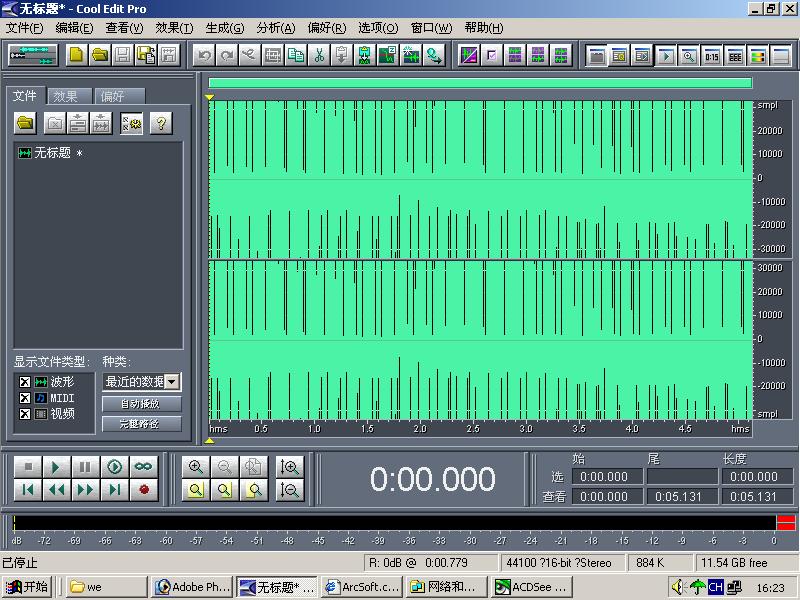Image resolution: width=800 pixels, height=600 pixels.
Task: Click the 完整路径 button
Action: pyautogui.click(x=141, y=423)
